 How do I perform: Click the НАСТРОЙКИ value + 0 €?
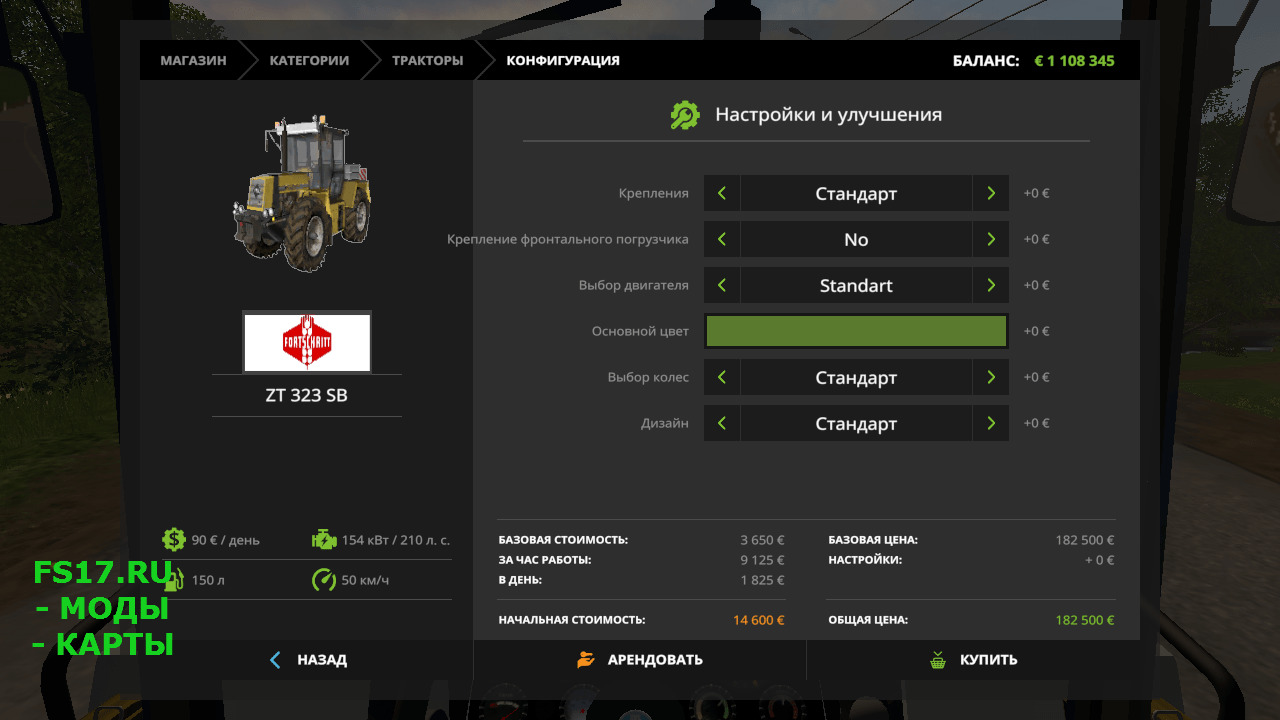[1100, 560]
